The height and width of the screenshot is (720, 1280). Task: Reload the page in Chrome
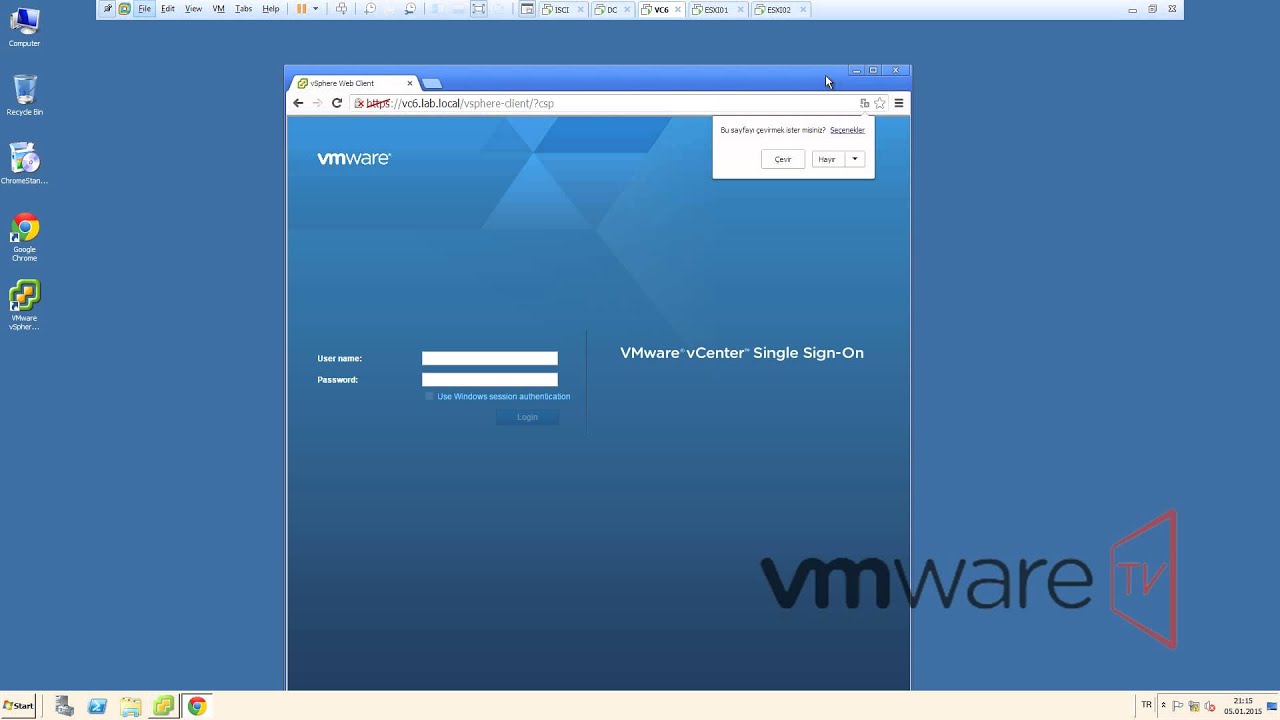point(337,103)
